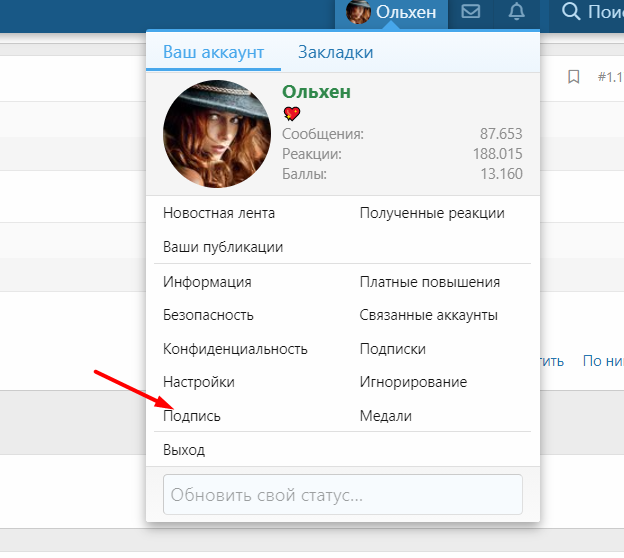Click the heart badge under username
The width and height of the screenshot is (624, 558).
[292, 114]
